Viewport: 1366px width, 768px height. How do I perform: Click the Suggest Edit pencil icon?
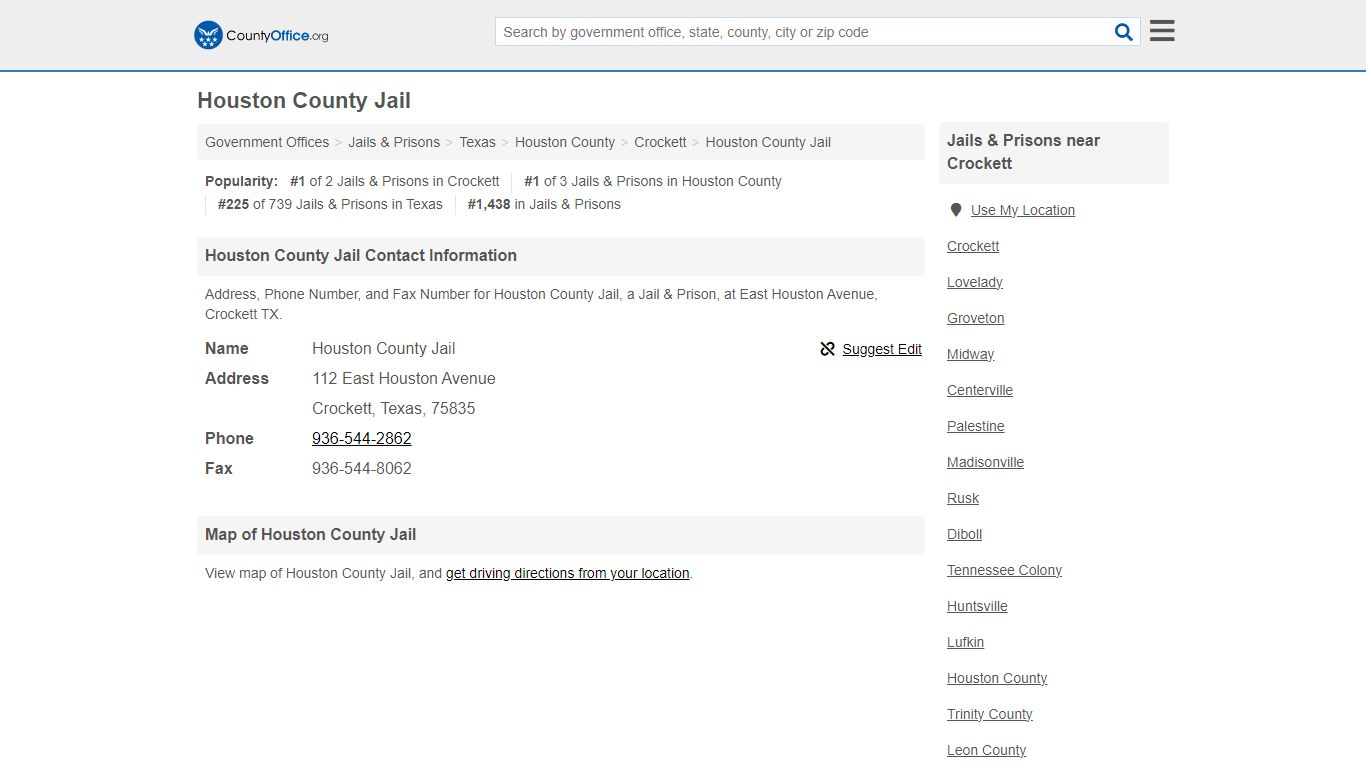[828, 349]
